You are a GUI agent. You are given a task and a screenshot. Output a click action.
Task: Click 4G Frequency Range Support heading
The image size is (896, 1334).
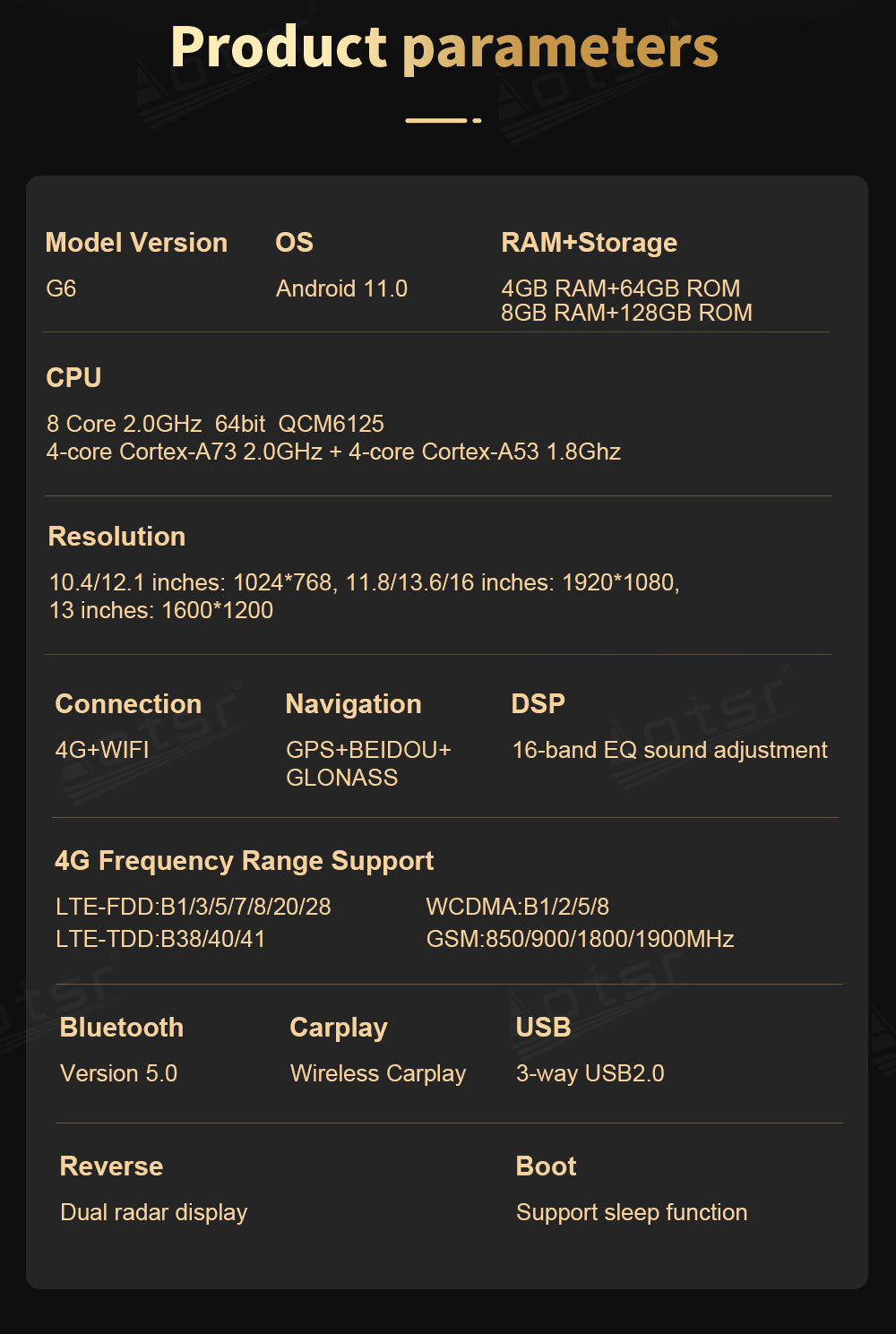(x=244, y=861)
